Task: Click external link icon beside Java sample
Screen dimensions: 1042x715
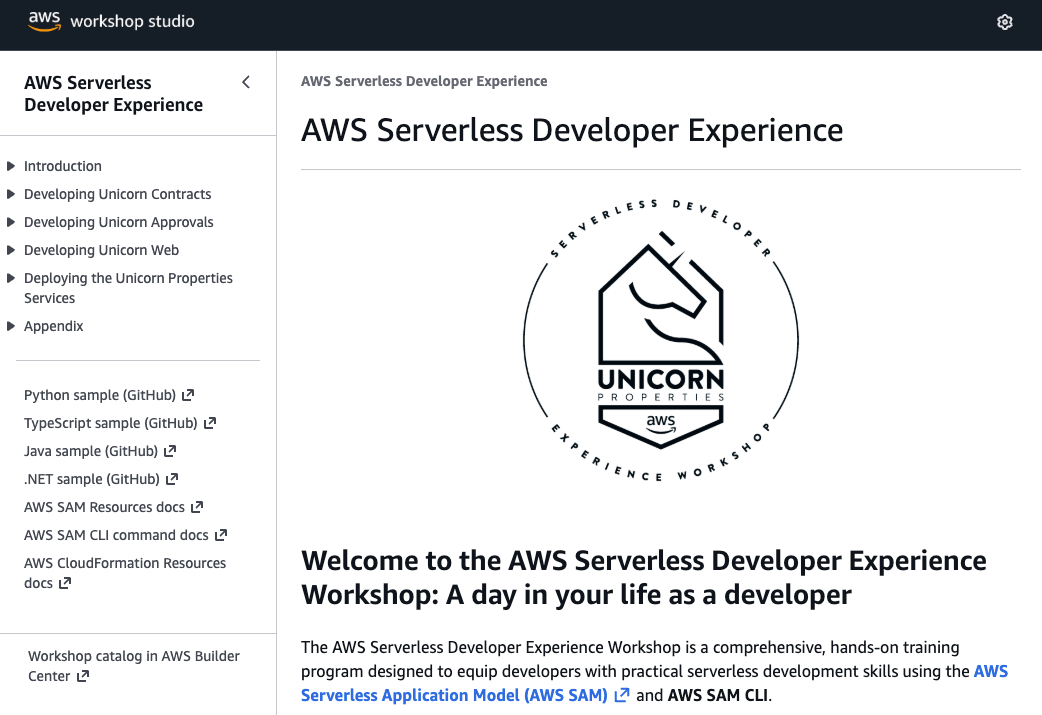Action: pos(171,451)
